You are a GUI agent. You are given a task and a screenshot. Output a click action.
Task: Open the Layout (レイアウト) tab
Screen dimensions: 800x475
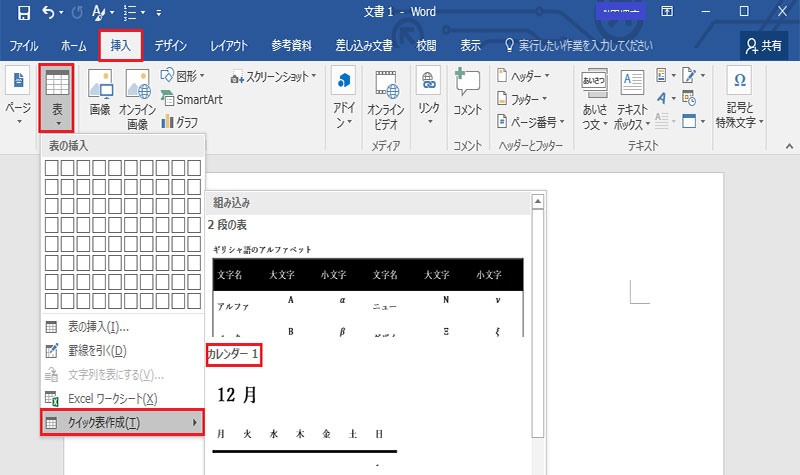(229, 46)
